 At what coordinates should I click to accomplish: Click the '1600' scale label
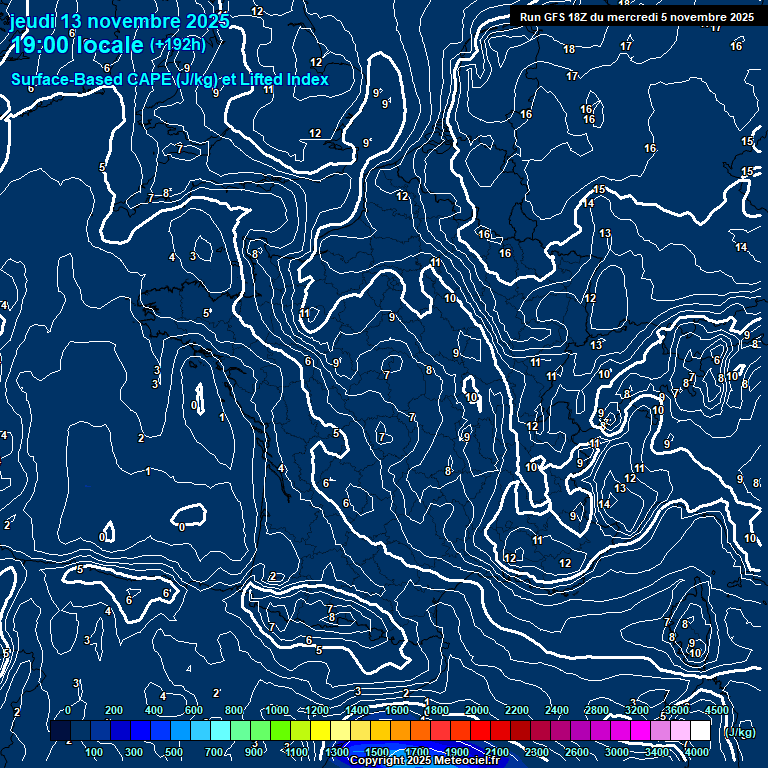(397, 710)
